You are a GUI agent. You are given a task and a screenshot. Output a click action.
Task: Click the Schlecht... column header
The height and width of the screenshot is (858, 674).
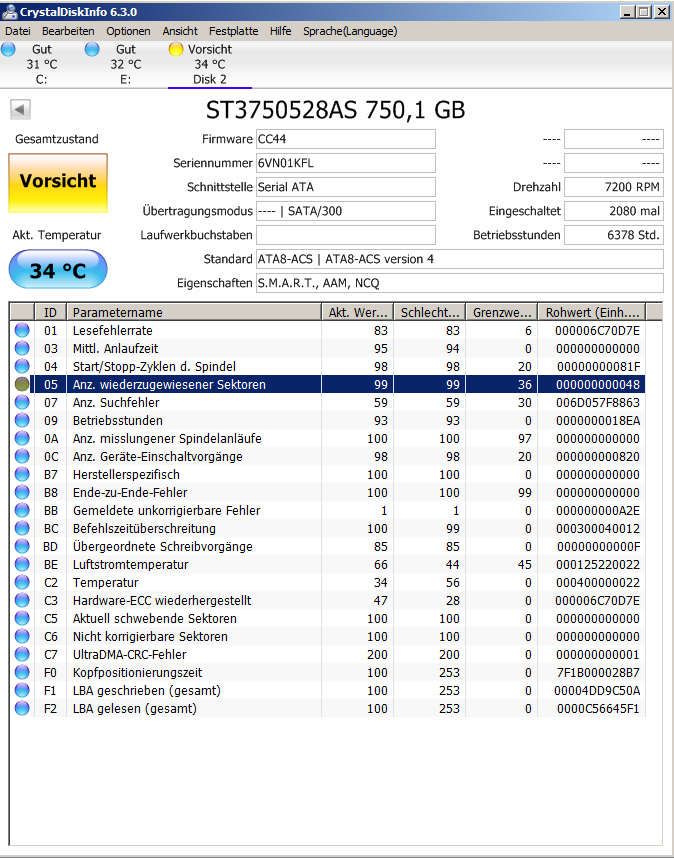pyautogui.click(x=430, y=312)
